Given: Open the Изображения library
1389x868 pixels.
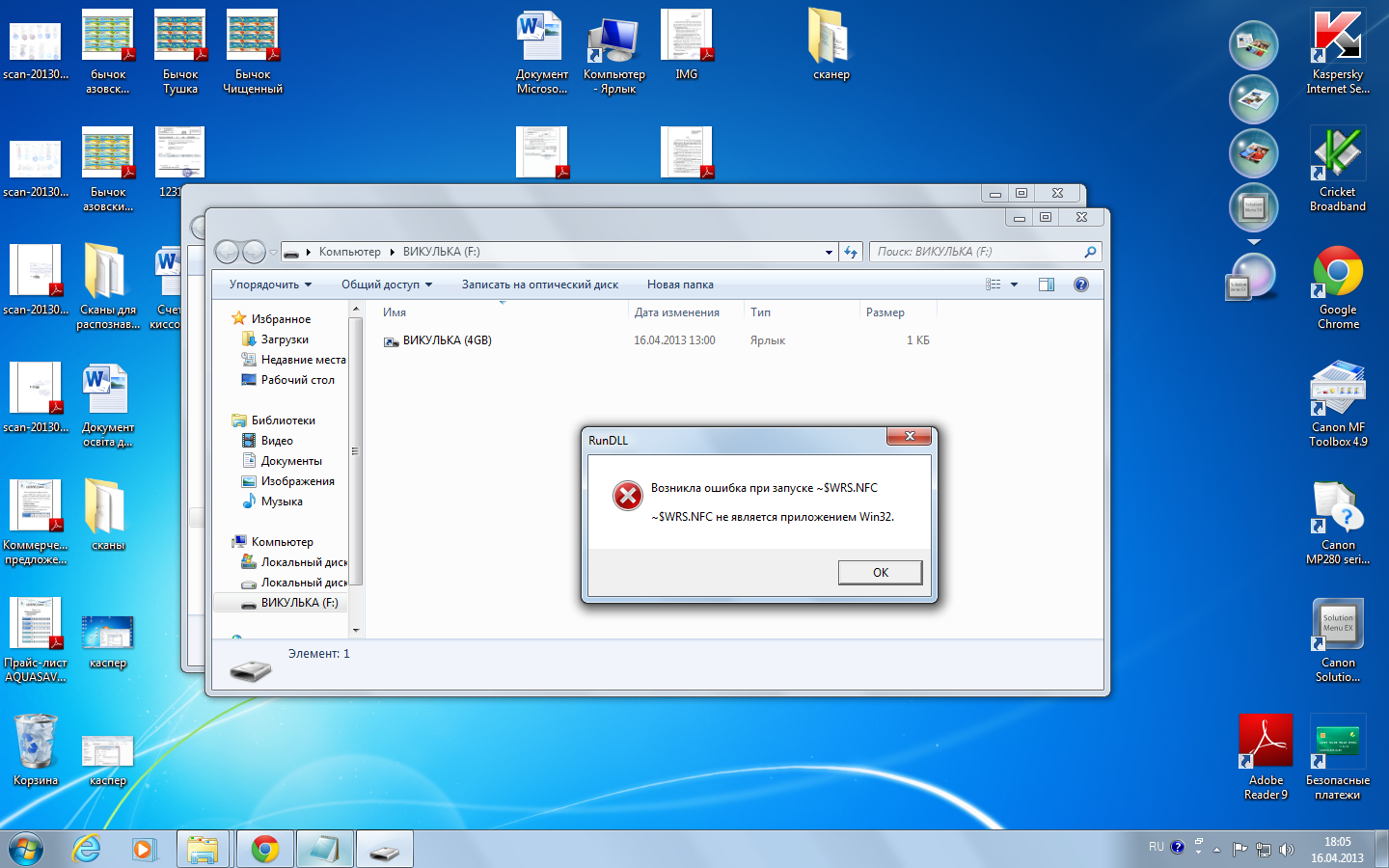Looking at the screenshot, I should tap(297, 481).
